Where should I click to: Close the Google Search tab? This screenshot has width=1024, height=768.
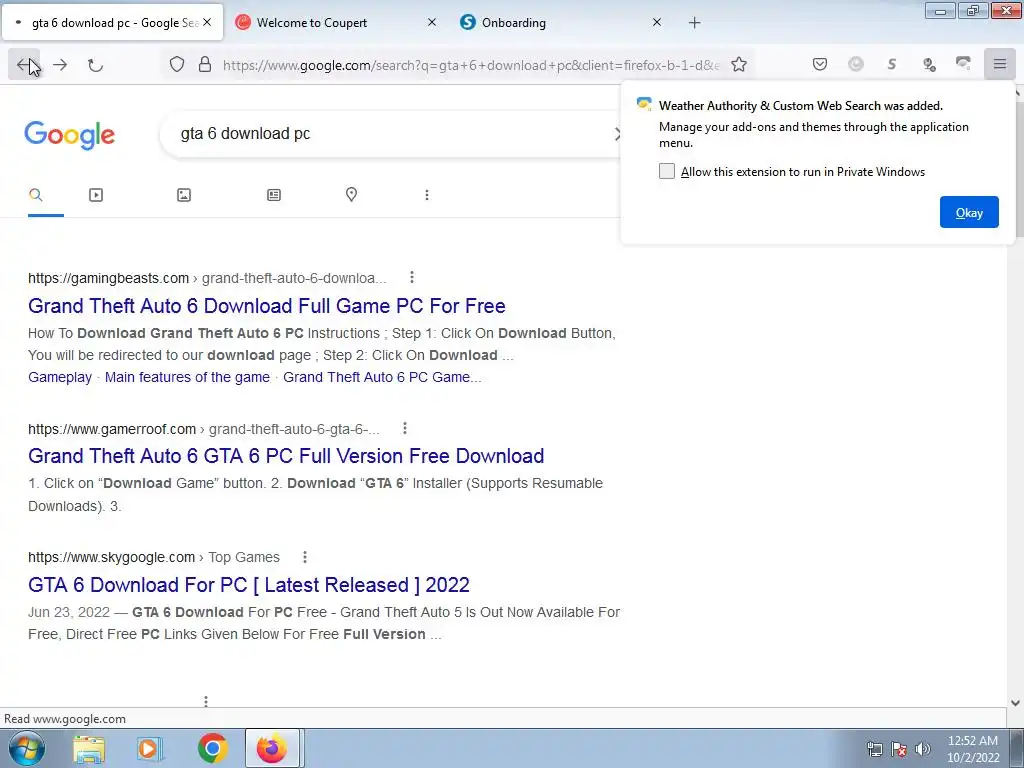tap(206, 22)
